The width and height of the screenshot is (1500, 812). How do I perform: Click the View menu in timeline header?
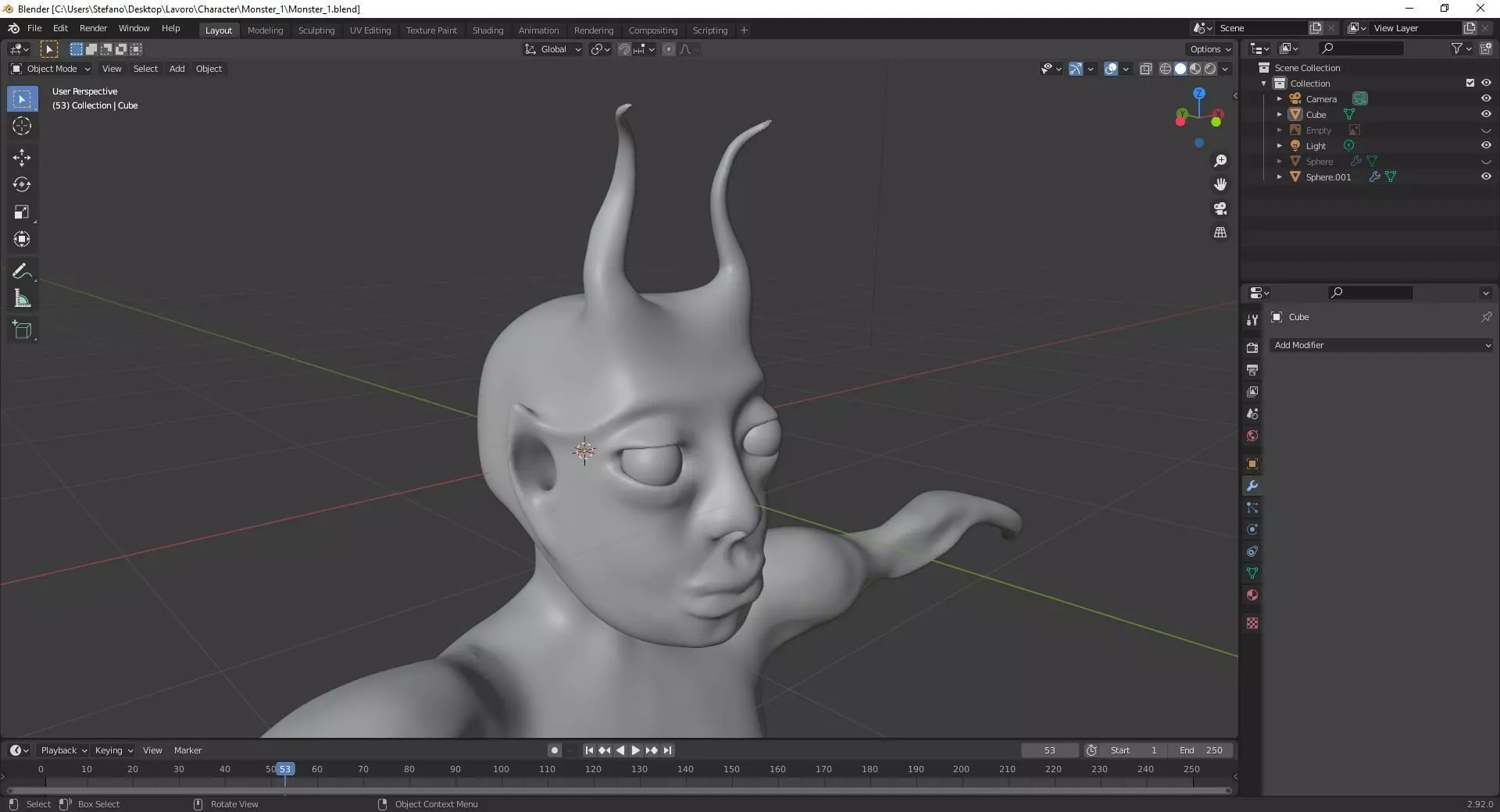pyautogui.click(x=152, y=750)
